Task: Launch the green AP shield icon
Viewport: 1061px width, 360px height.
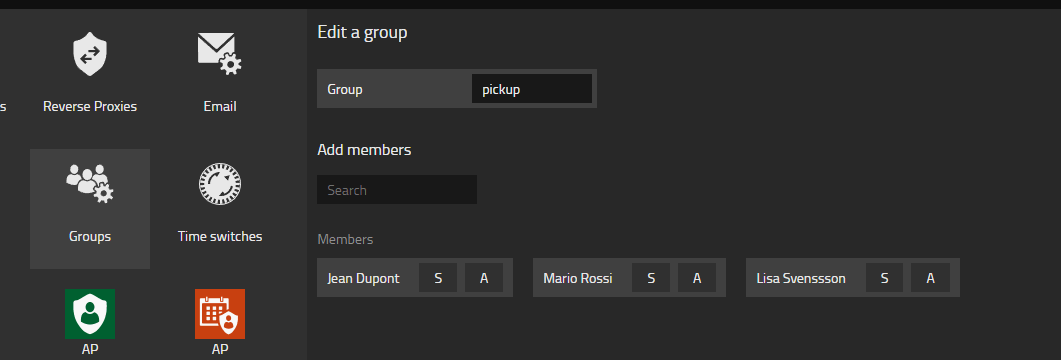Action: 90,314
